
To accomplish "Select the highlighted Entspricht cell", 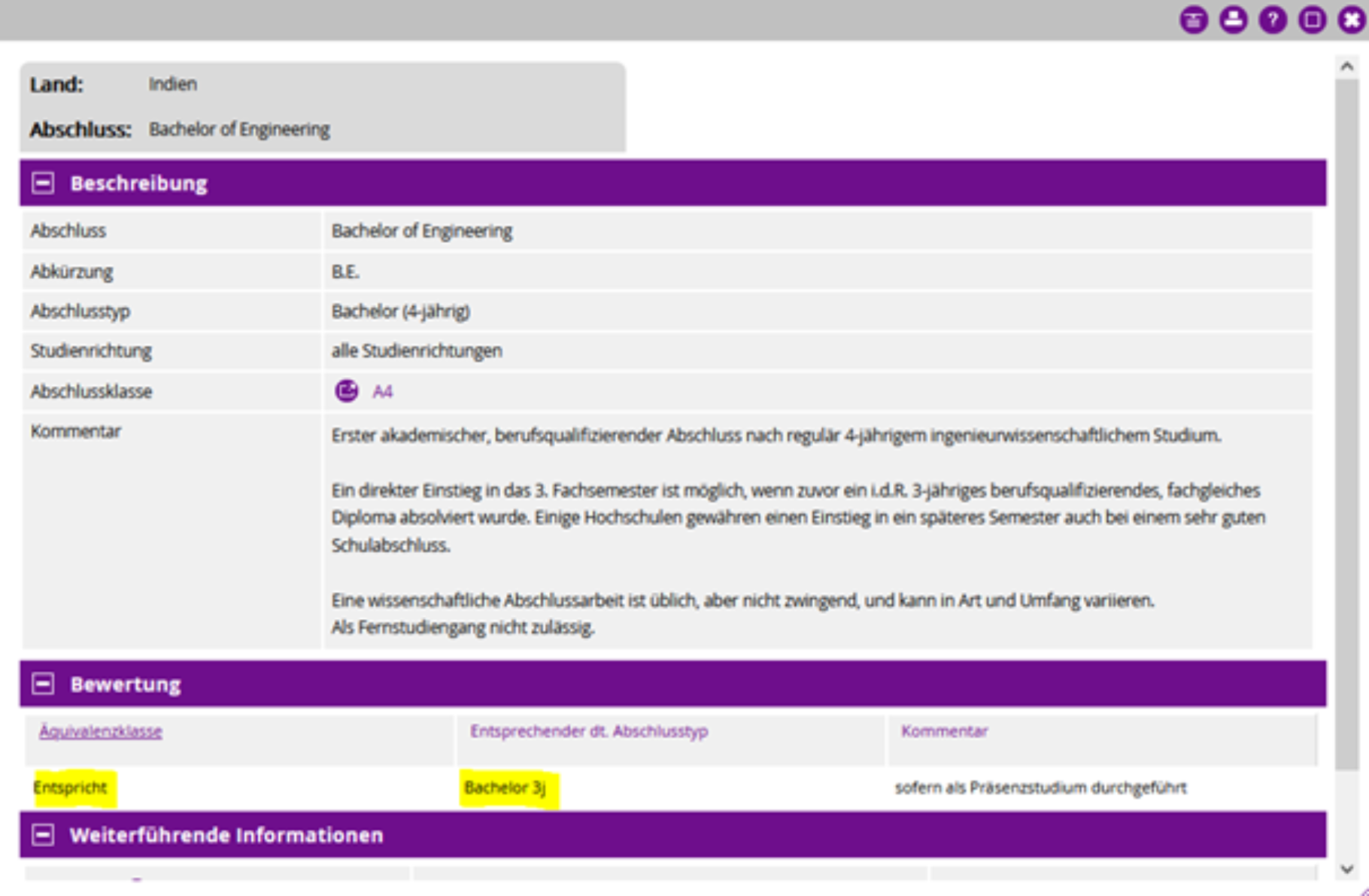I will pos(68,788).
